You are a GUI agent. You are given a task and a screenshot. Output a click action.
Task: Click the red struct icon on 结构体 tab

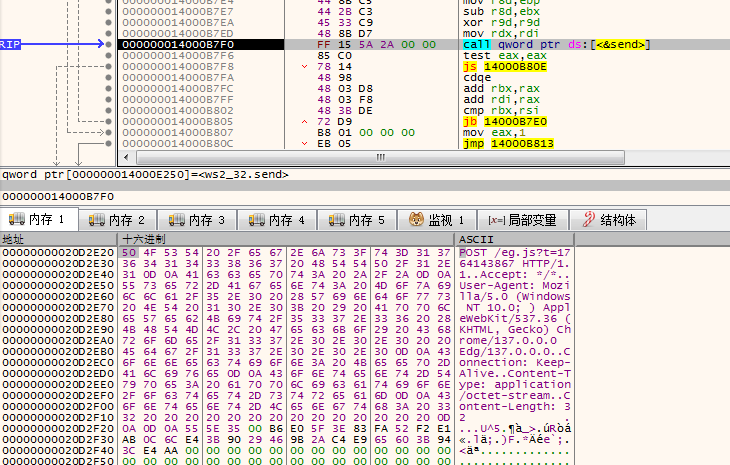[x=589, y=219]
